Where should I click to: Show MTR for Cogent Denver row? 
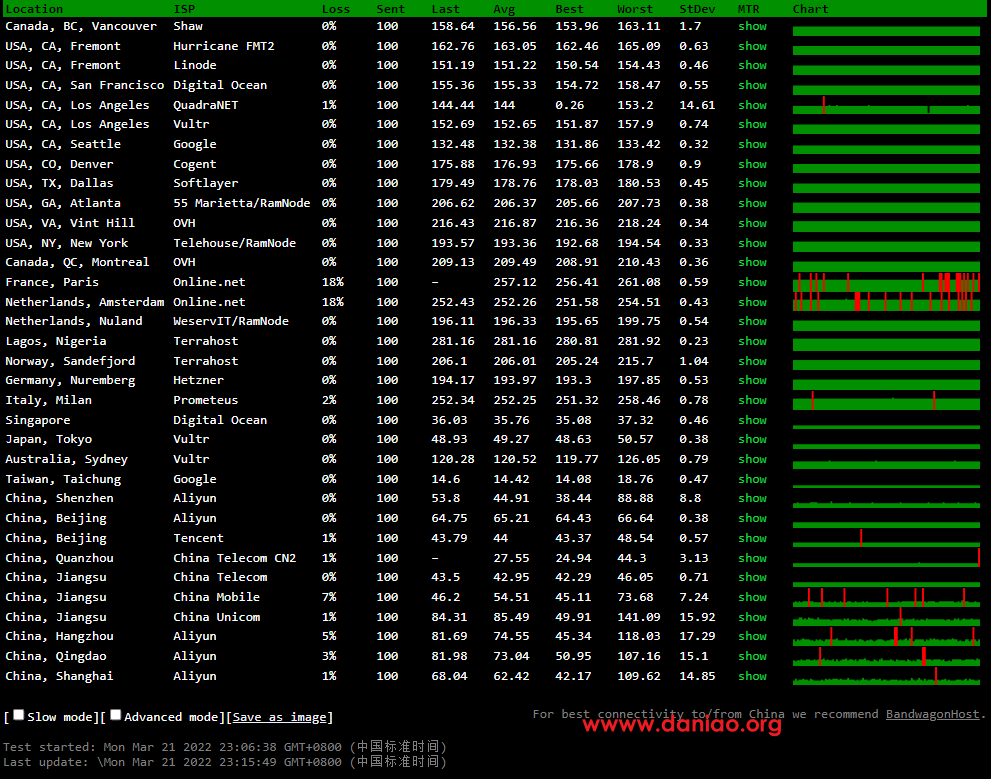pos(752,164)
